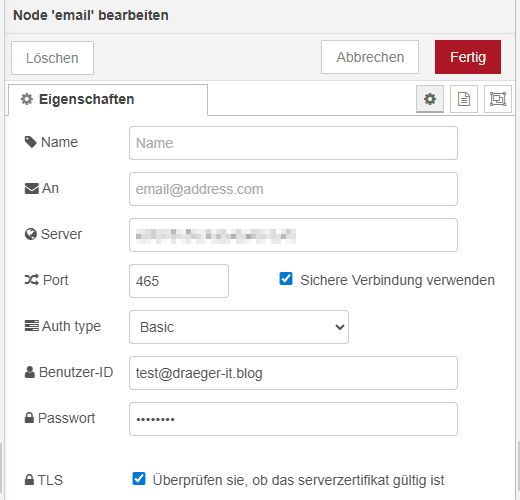Open node properties gear icon button
The height and width of the screenshot is (500, 520).
click(430, 99)
